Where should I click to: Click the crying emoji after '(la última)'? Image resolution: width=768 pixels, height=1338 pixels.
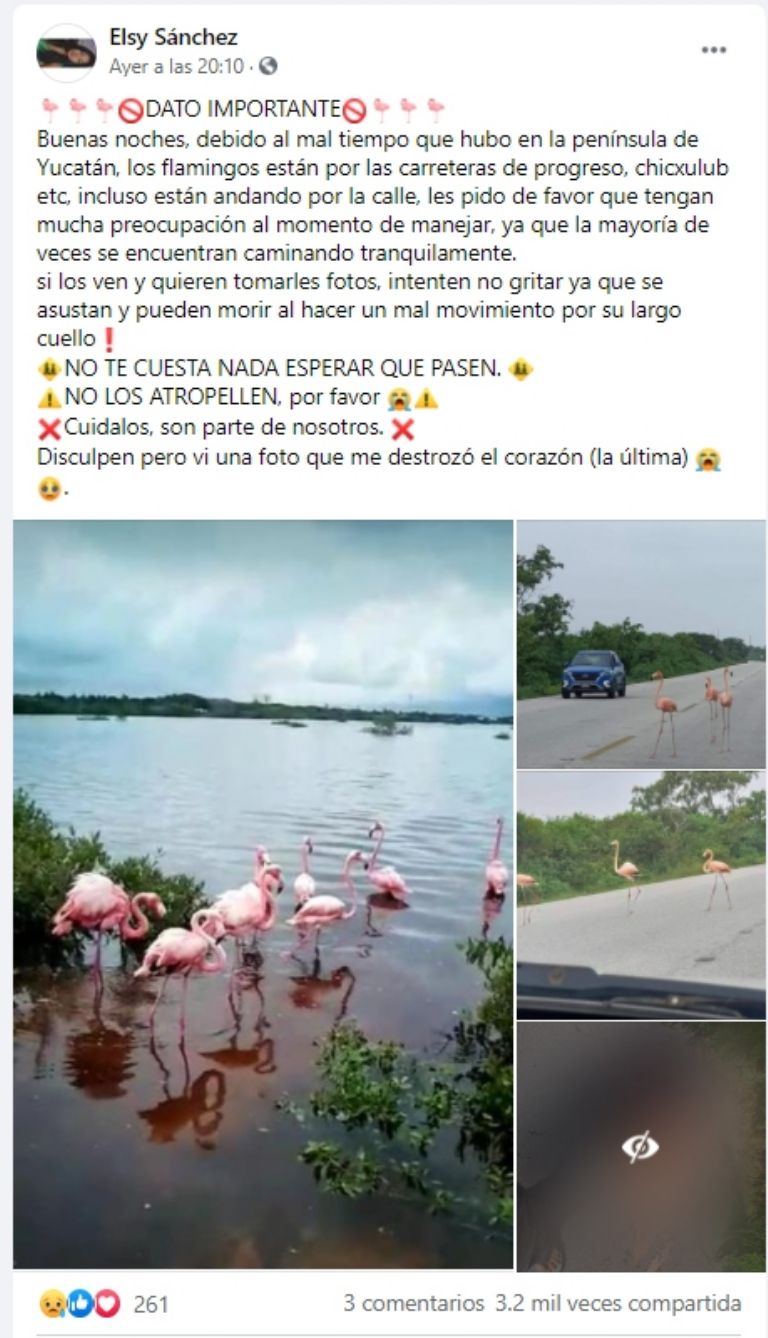tap(708, 459)
